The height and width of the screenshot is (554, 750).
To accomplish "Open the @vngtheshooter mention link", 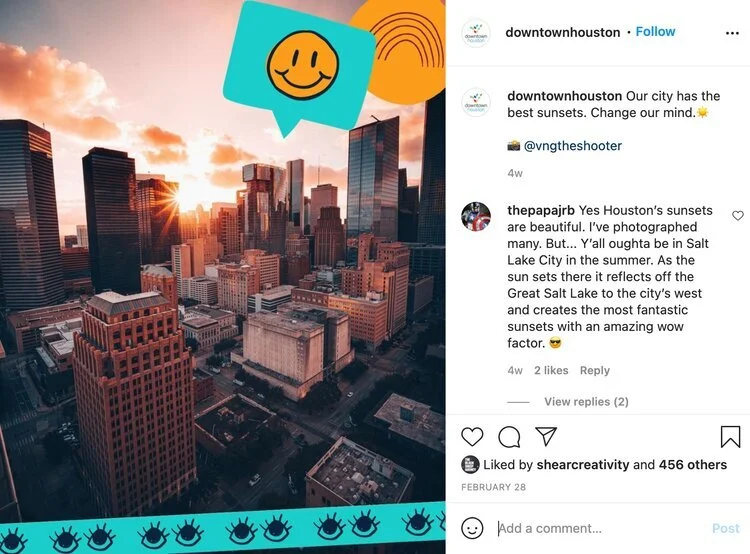I will click(573, 145).
